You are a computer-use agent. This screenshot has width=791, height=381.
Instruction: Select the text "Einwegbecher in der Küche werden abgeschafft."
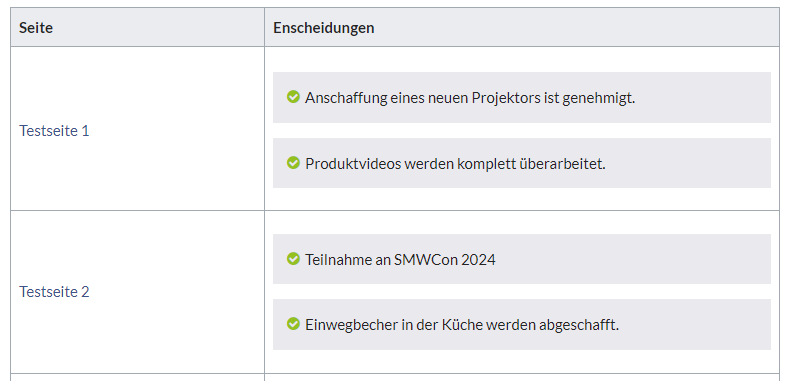click(462, 324)
